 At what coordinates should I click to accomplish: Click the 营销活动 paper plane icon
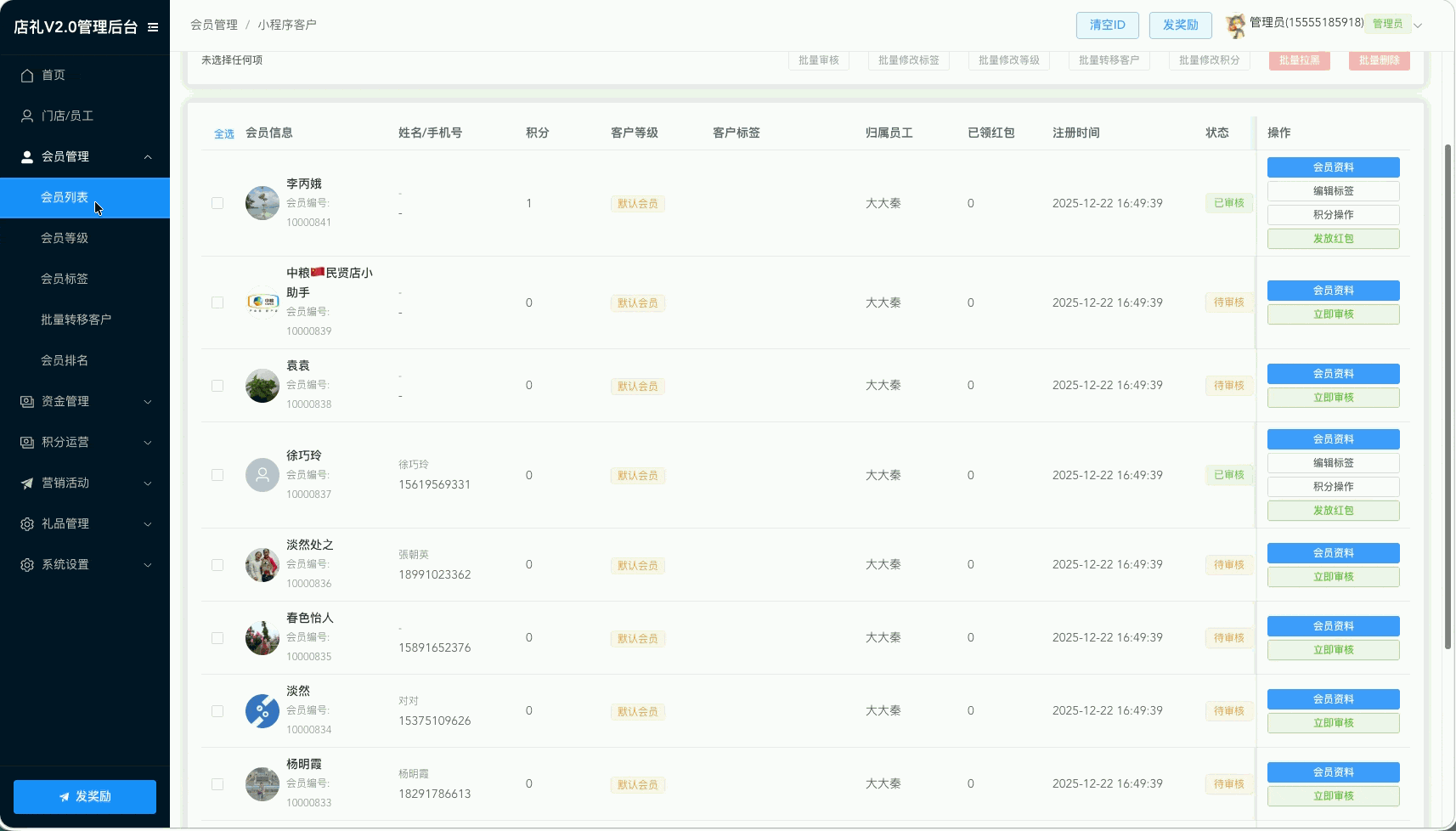[27, 483]
